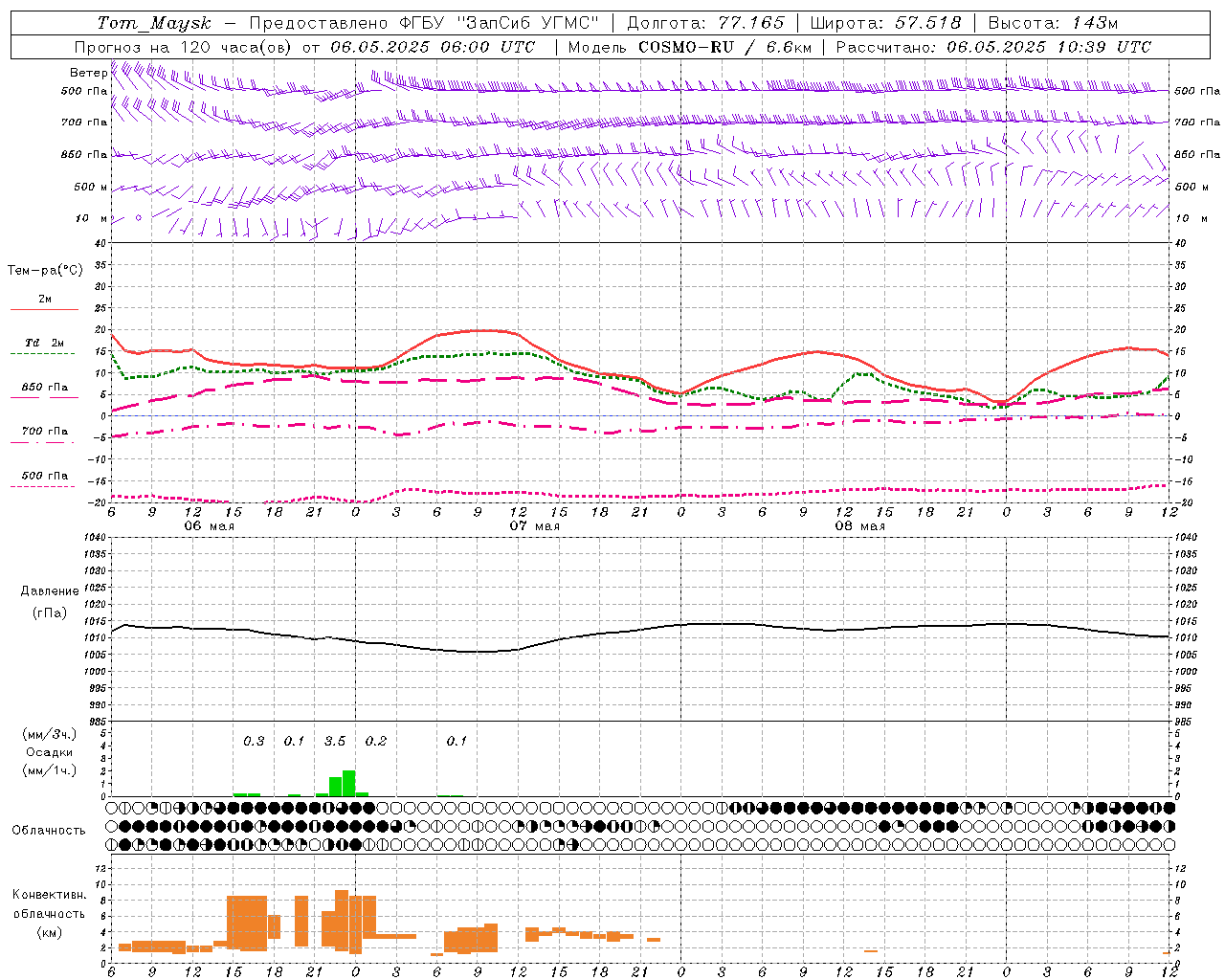This screenshot has height=980, width=1225.
Task: Click the 'Тем-ра(°C)' temperature panel label
Action: pyautogui.click(x=45, y=271)
